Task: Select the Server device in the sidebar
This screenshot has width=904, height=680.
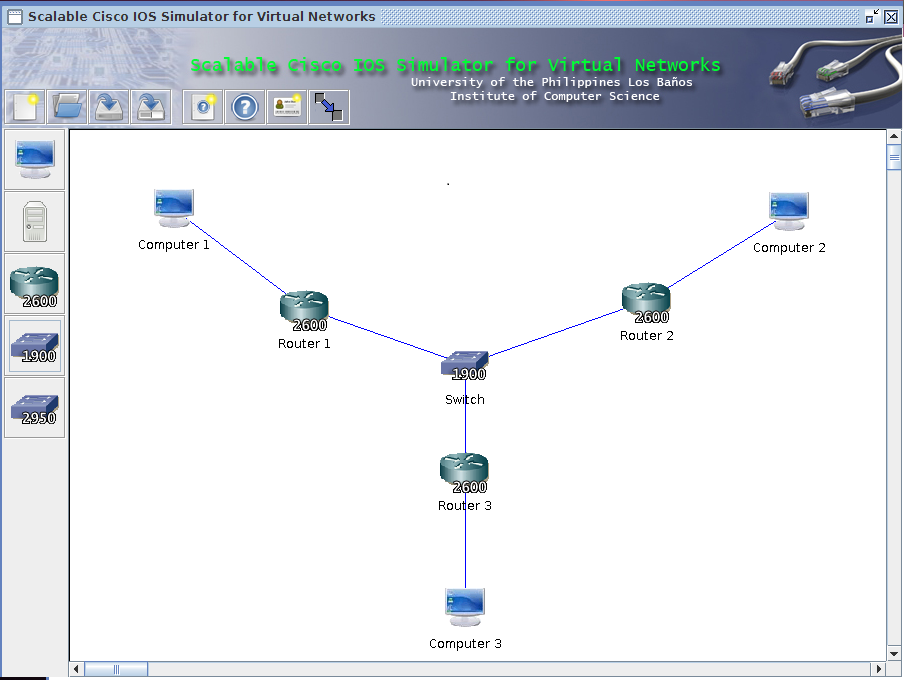Action: [x=34, y=220]
